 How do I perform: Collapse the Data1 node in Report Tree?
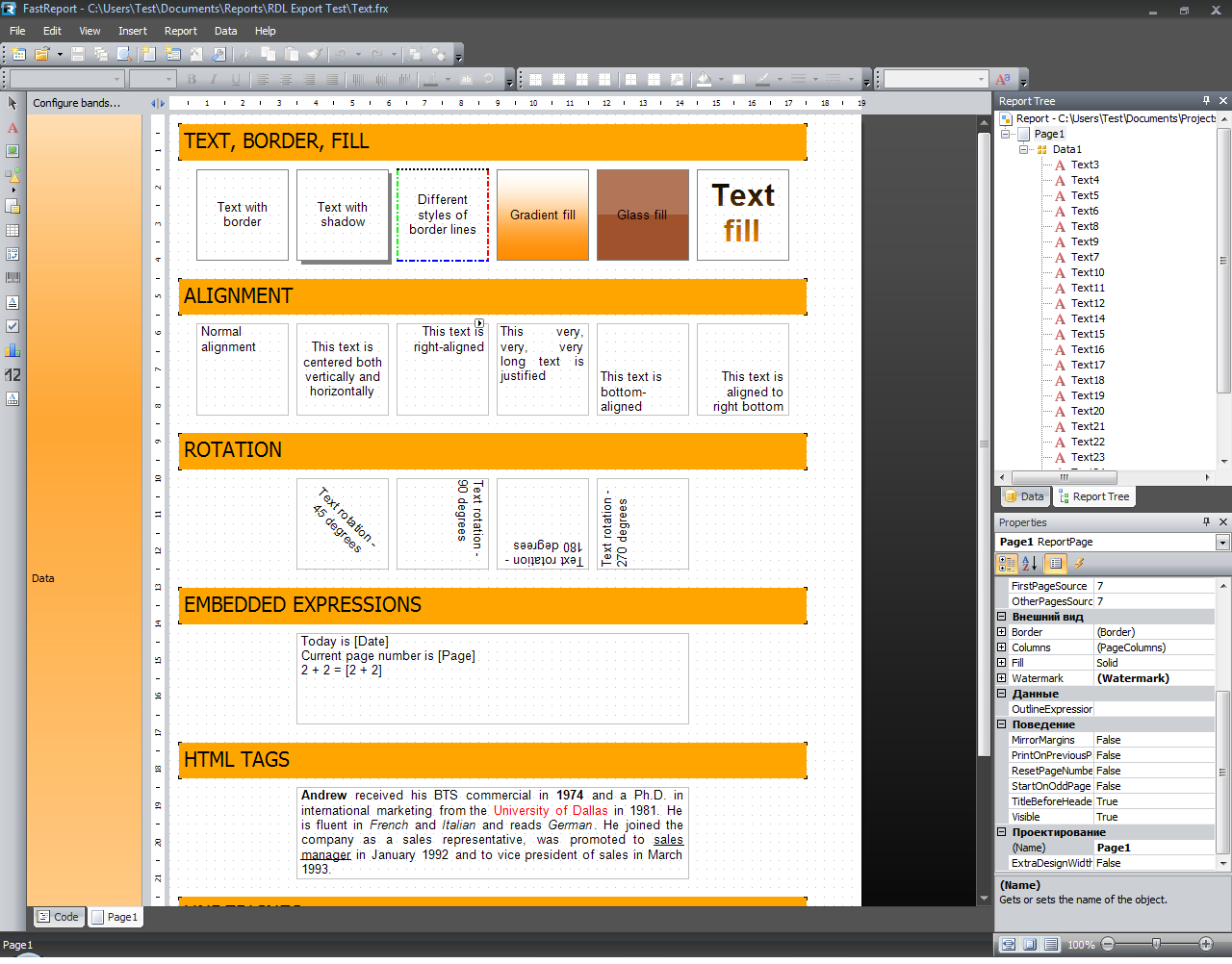[x=1024, y=149]
